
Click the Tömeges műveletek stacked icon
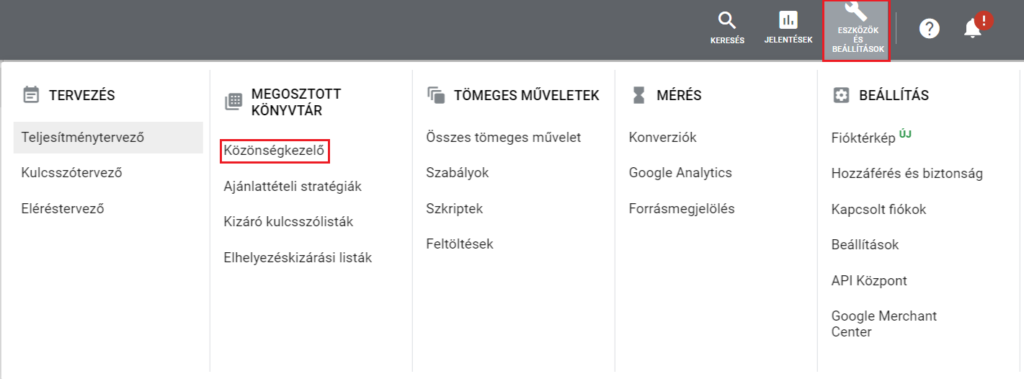pos(436,95)
